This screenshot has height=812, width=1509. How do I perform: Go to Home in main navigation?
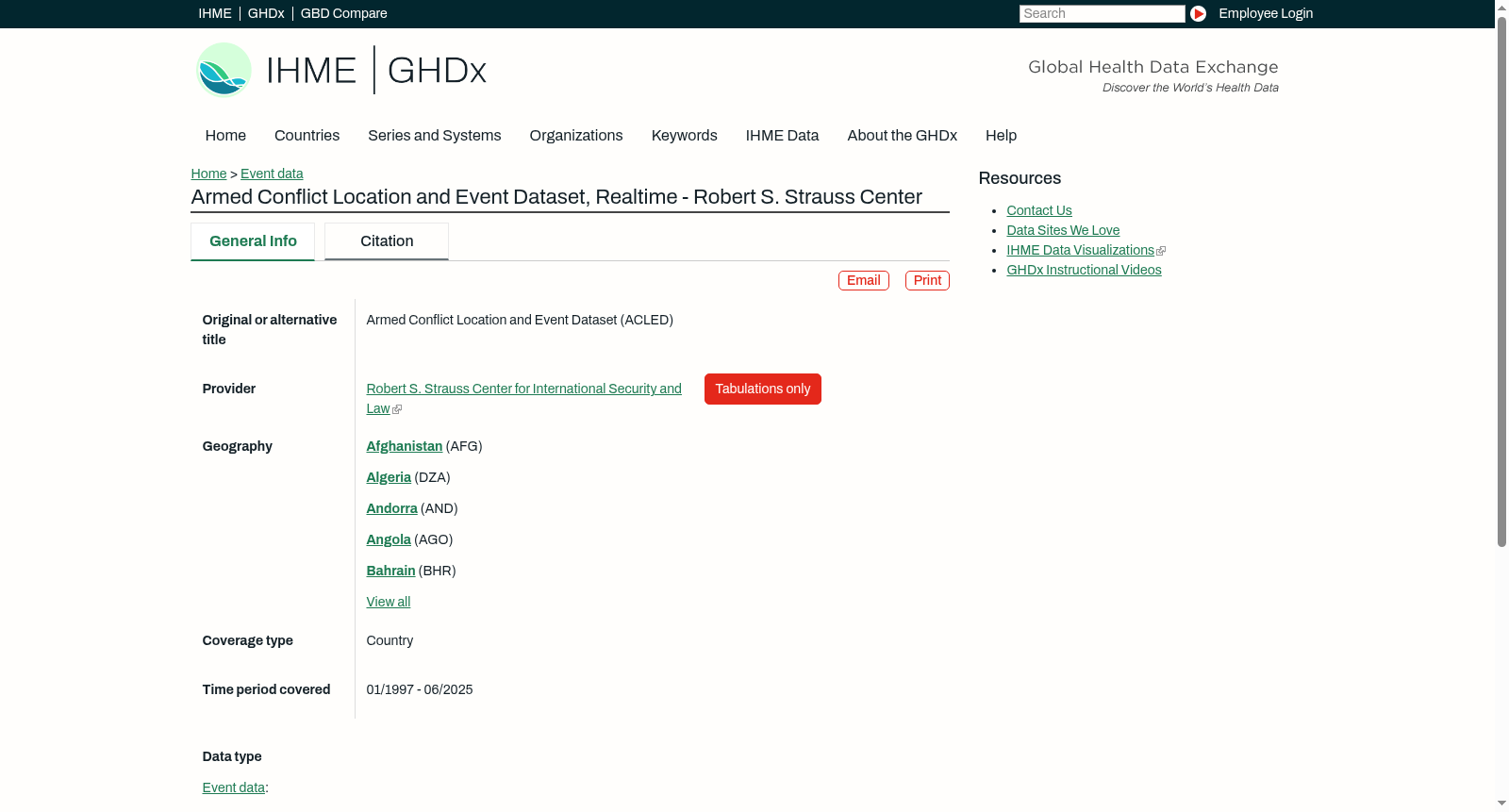pos(225,136)
